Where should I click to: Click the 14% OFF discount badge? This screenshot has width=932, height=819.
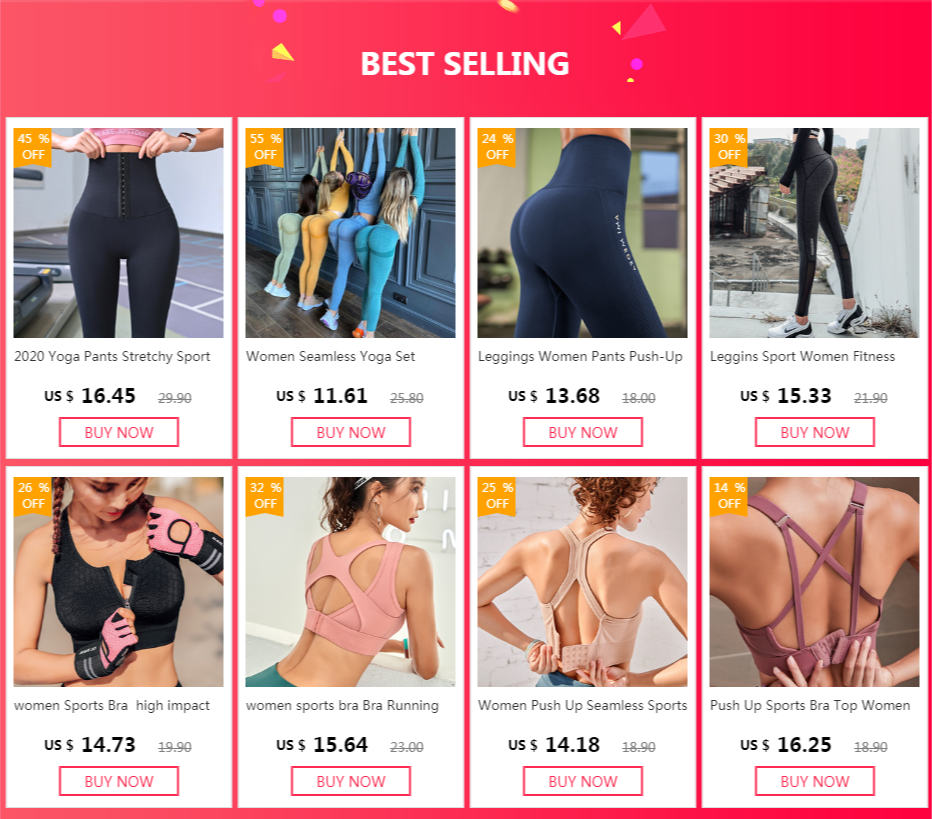pyautogui.click(x=729, y=496)
